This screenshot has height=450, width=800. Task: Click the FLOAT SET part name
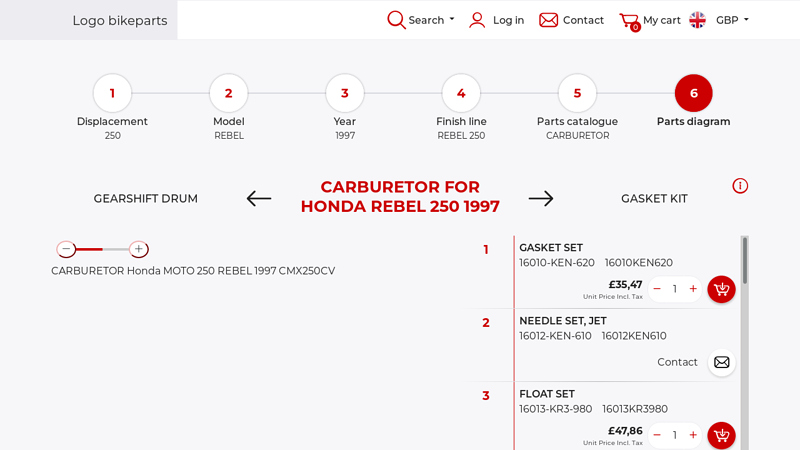[x=547, y=394]
